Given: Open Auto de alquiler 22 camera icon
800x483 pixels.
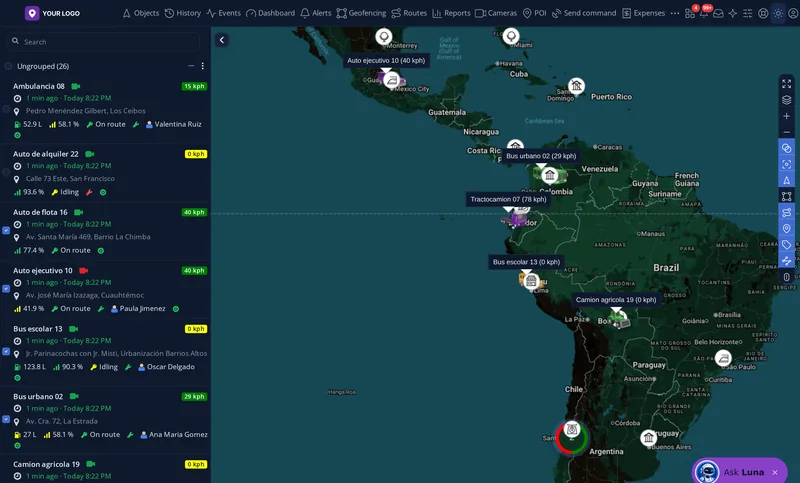Looking at the screenshot, I should (90, 154).
